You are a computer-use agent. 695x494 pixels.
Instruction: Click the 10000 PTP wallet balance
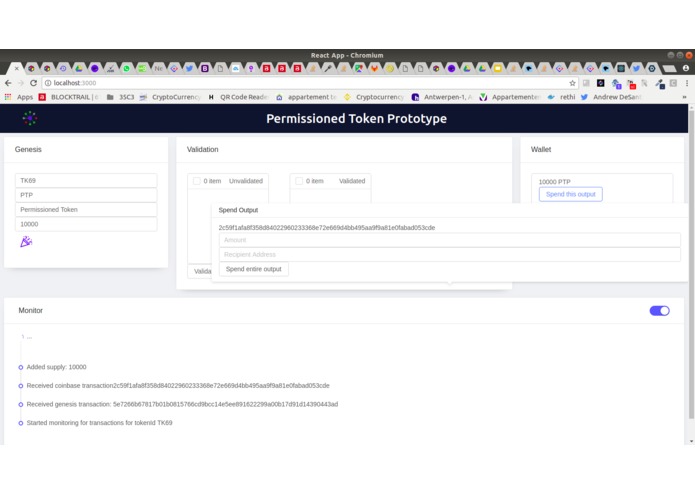point(554,182)
